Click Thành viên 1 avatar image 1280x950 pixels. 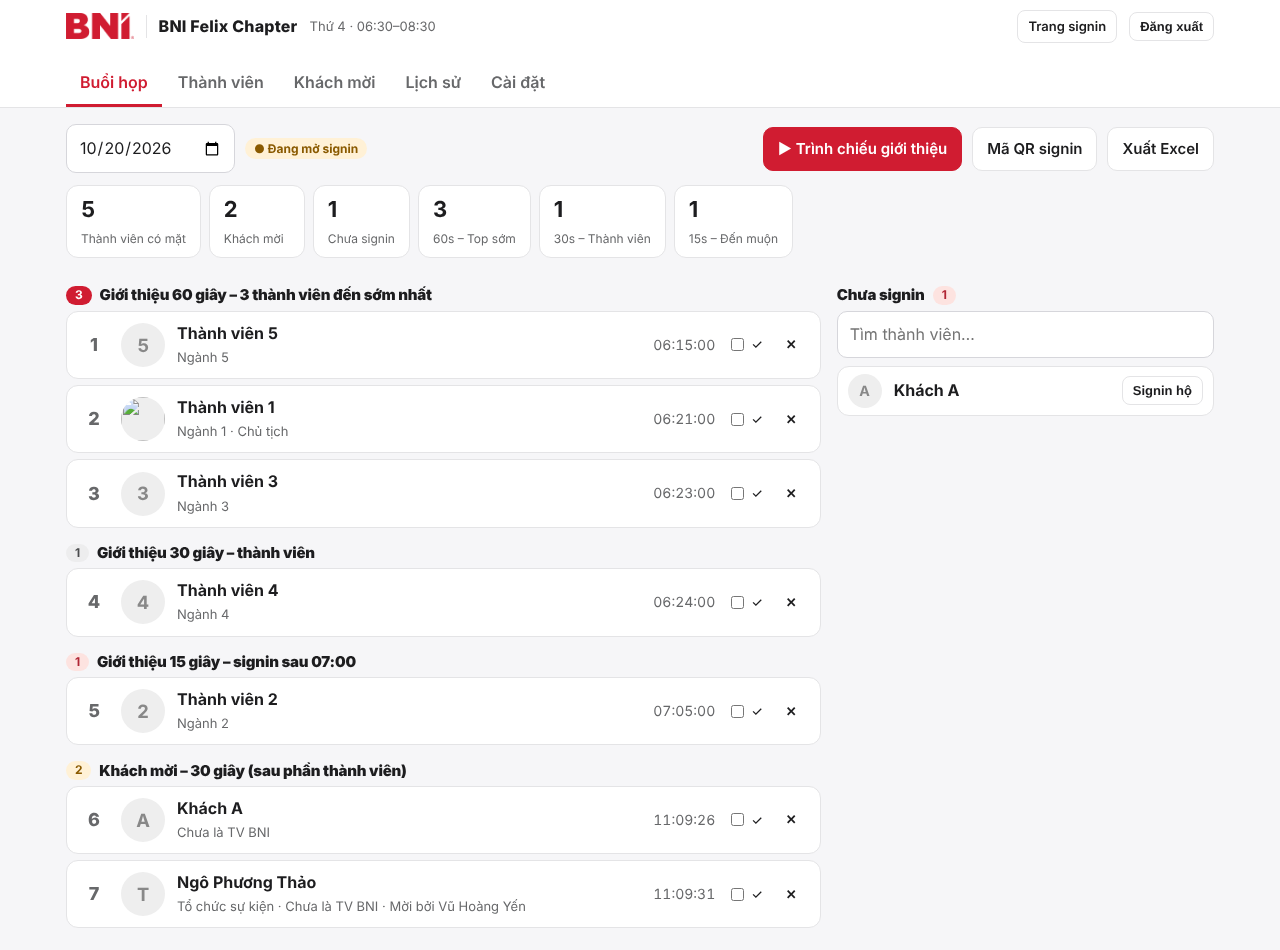pyautogui.click(x=143, y=419)
